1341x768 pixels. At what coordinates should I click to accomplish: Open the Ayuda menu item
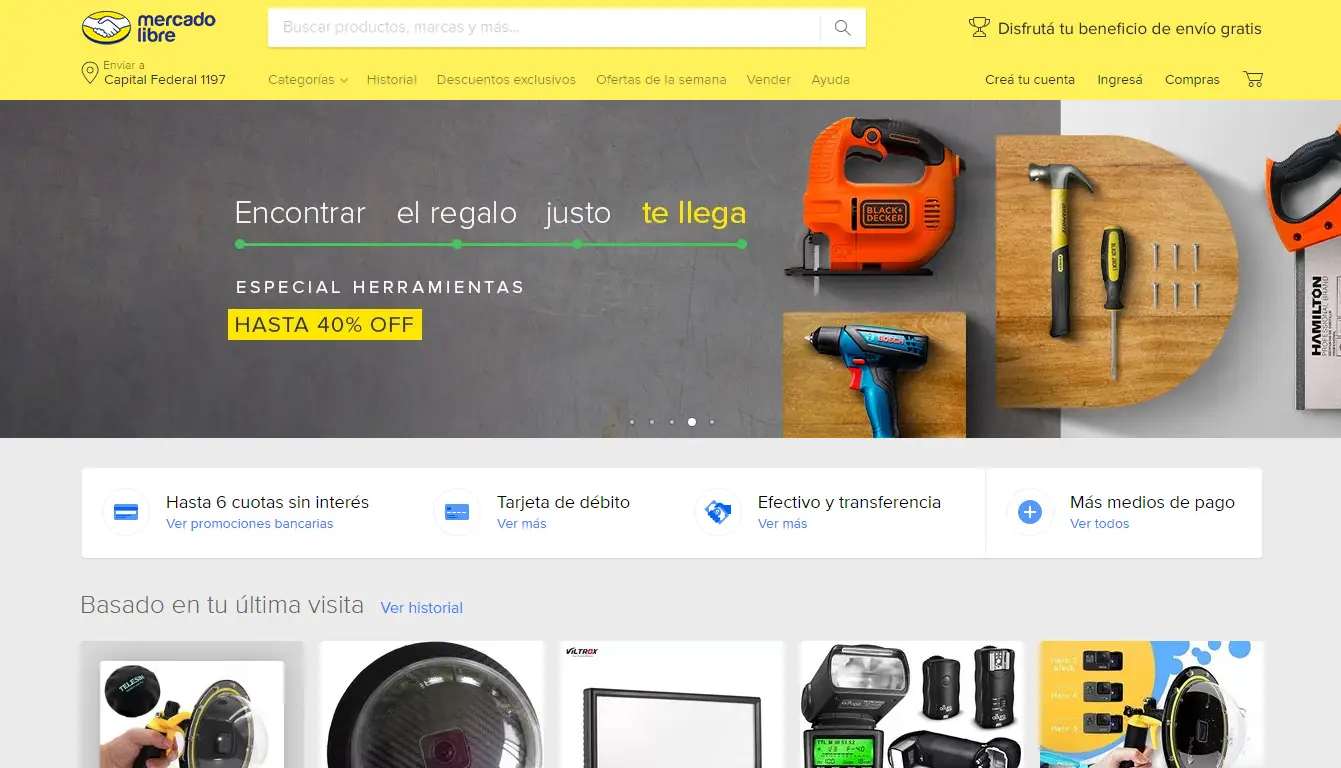tap(830, 80)
